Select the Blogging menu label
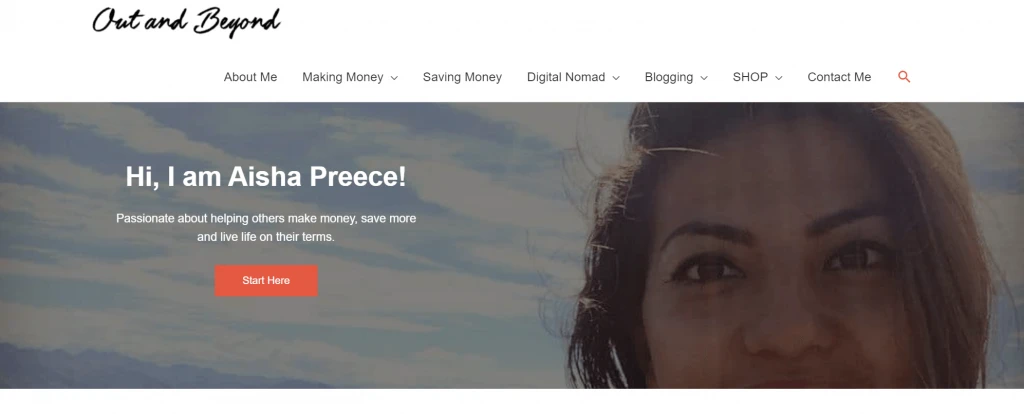The image size is (1024, 414). pos(669,77)
